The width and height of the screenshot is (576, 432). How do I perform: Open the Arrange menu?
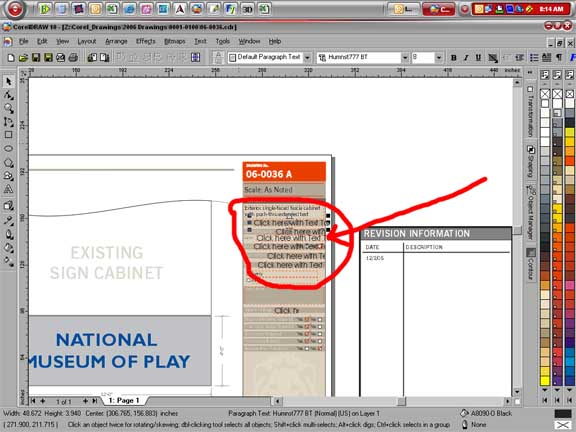116,41
